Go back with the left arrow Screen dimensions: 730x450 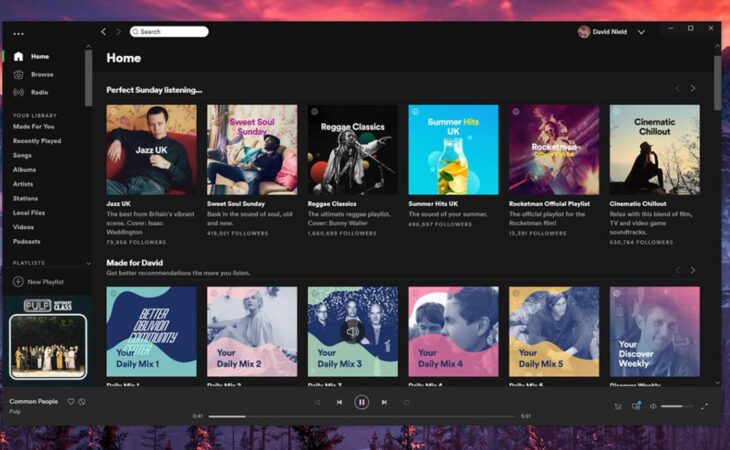103,32
